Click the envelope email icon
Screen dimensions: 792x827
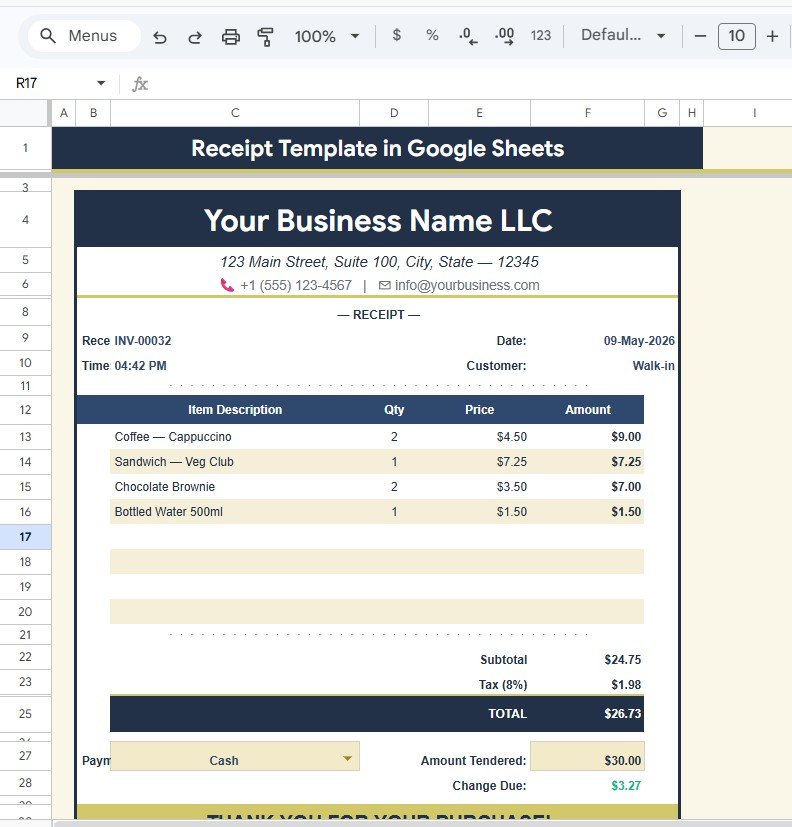[x=384, y=285]
